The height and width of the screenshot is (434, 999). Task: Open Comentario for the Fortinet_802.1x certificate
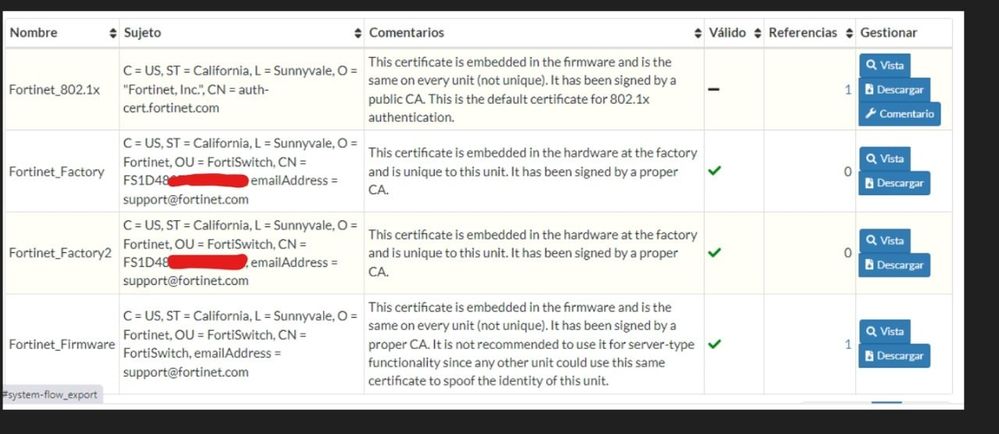[899, 114]
